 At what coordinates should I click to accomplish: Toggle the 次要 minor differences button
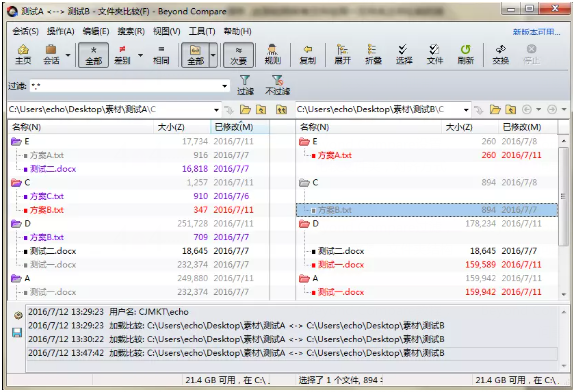tap(238, 55)
